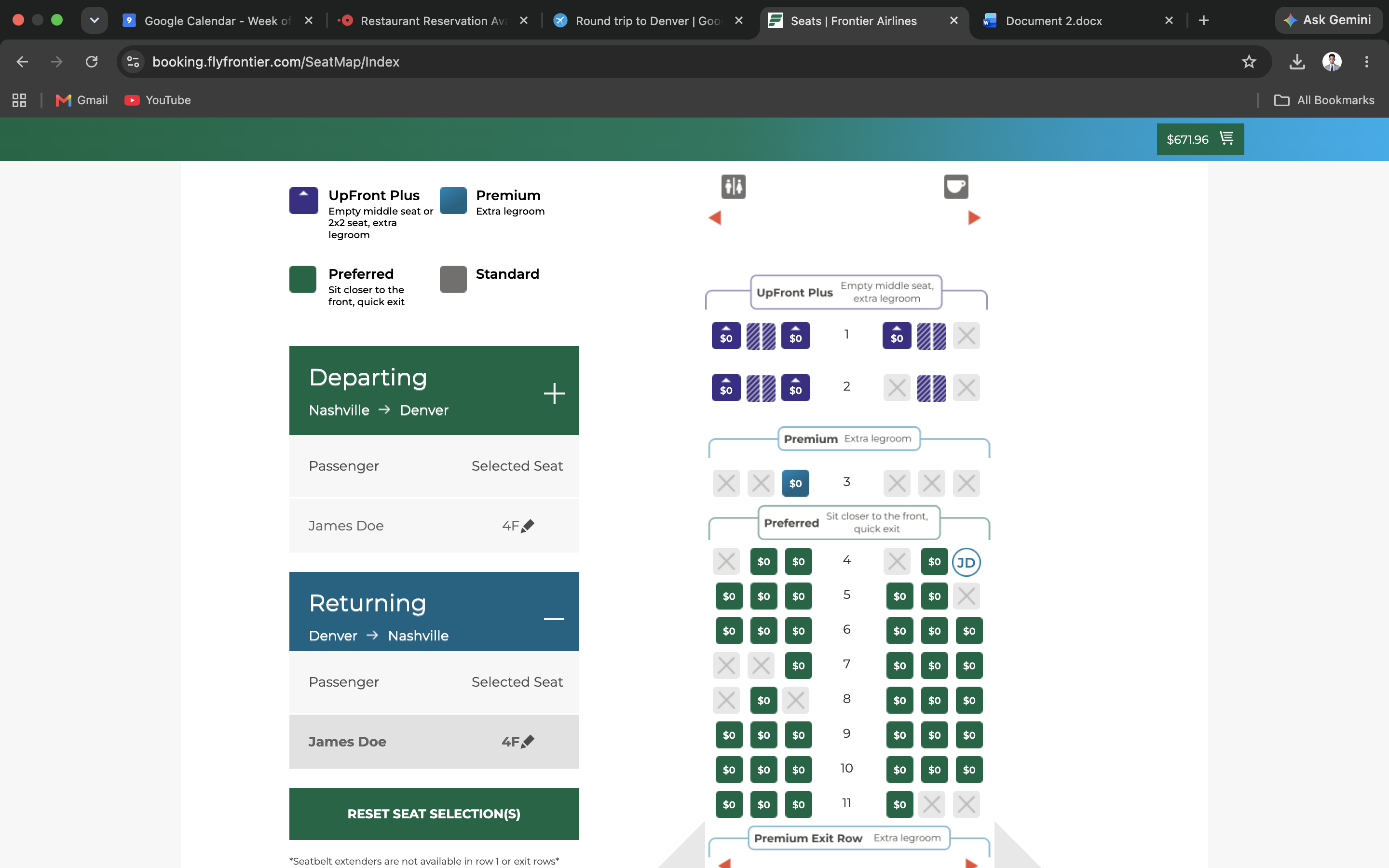
Task: Open the shopping cart showing $671.96
Action: (1200, 139)
